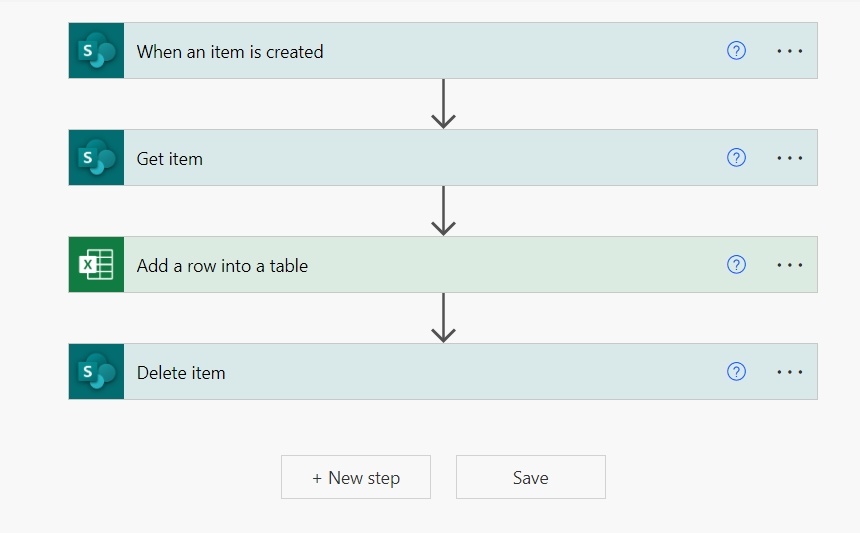Expand the Get item action card
Viewport: 860px width, 533px height.
tap(400, 158)
